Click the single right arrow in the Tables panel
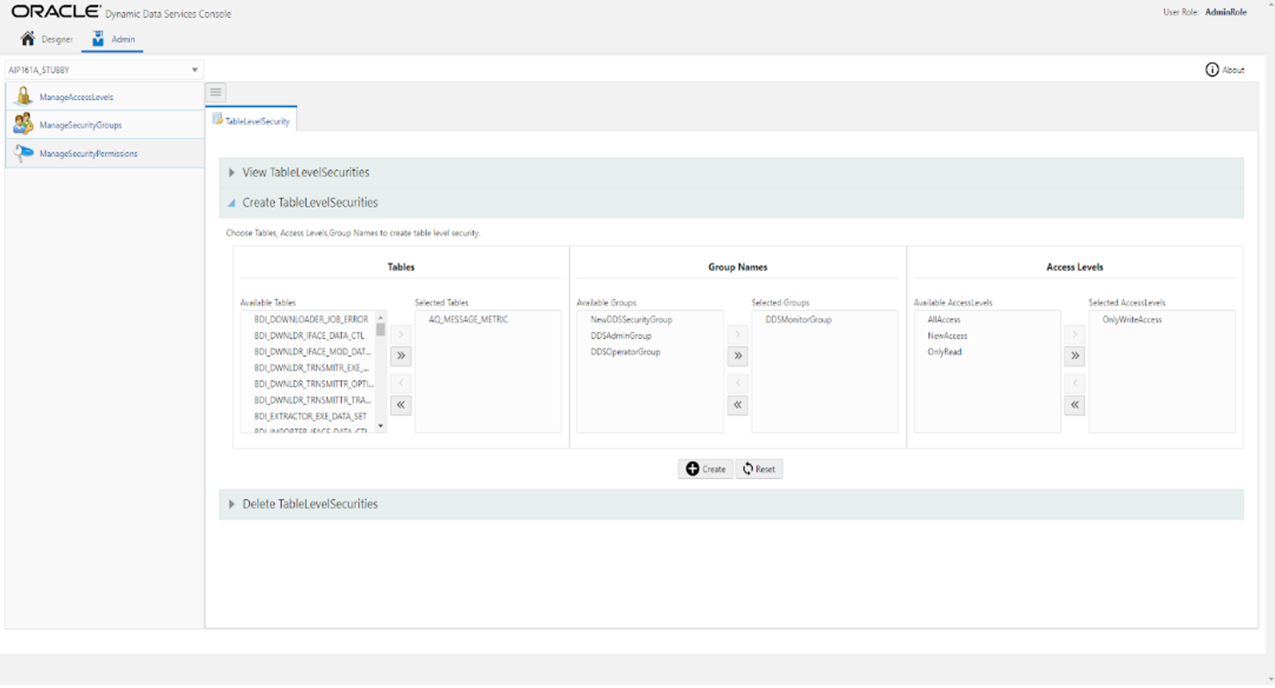Image resolution: width=1275 pixels, height=688 pixels. click(x=399, y=332)
